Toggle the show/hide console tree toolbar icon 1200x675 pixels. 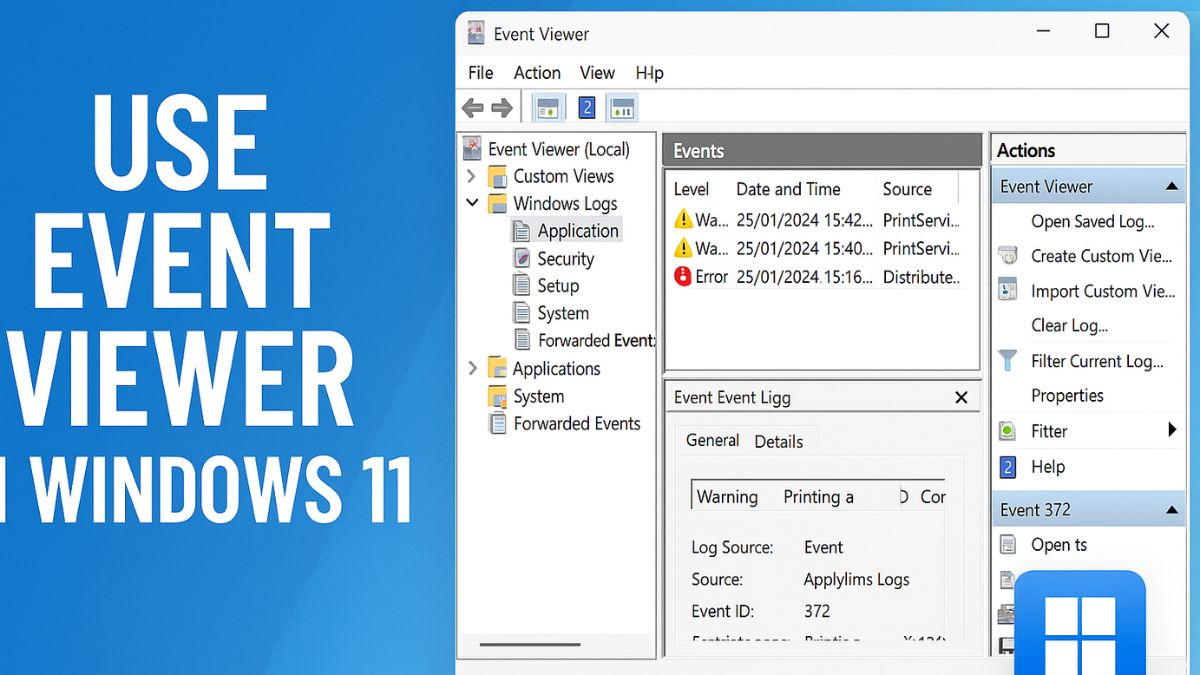tap(547, 108)
